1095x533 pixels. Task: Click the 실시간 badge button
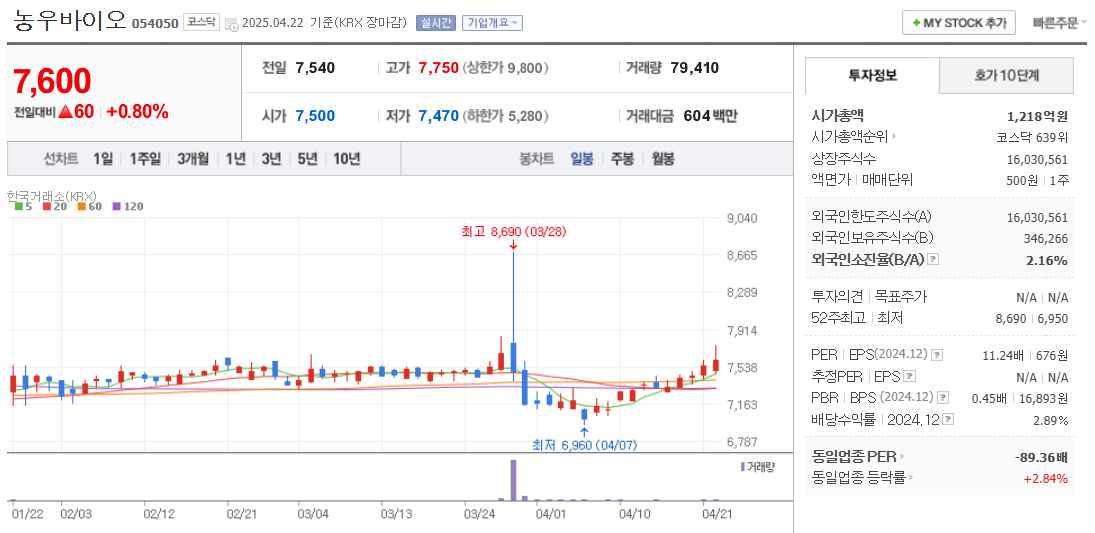coord(436,23)
